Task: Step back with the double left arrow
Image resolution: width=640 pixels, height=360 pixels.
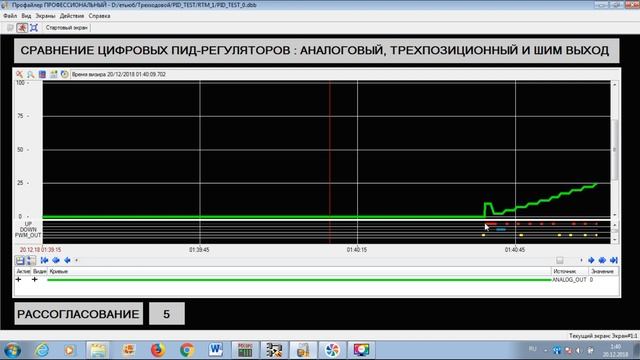Action: [x=56, y=260]
